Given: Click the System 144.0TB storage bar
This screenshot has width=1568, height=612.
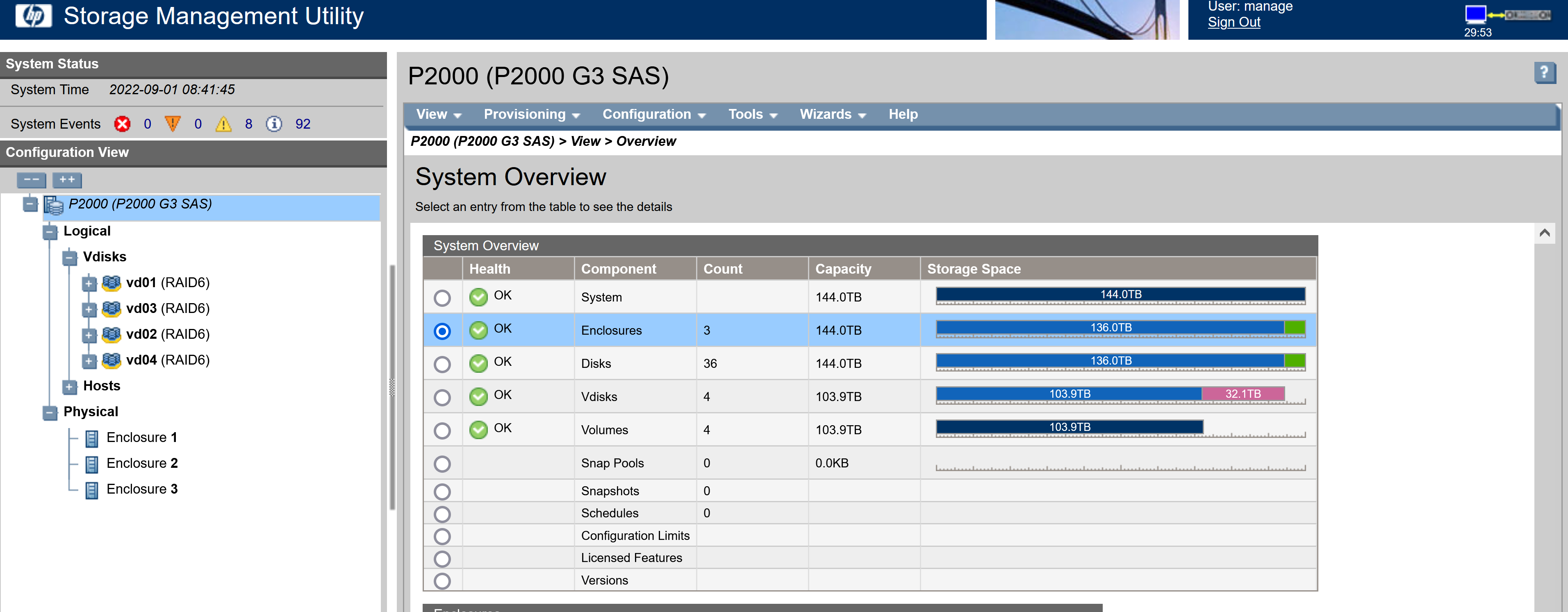Looking at the screenshot, I should [x=1120, y=295].
